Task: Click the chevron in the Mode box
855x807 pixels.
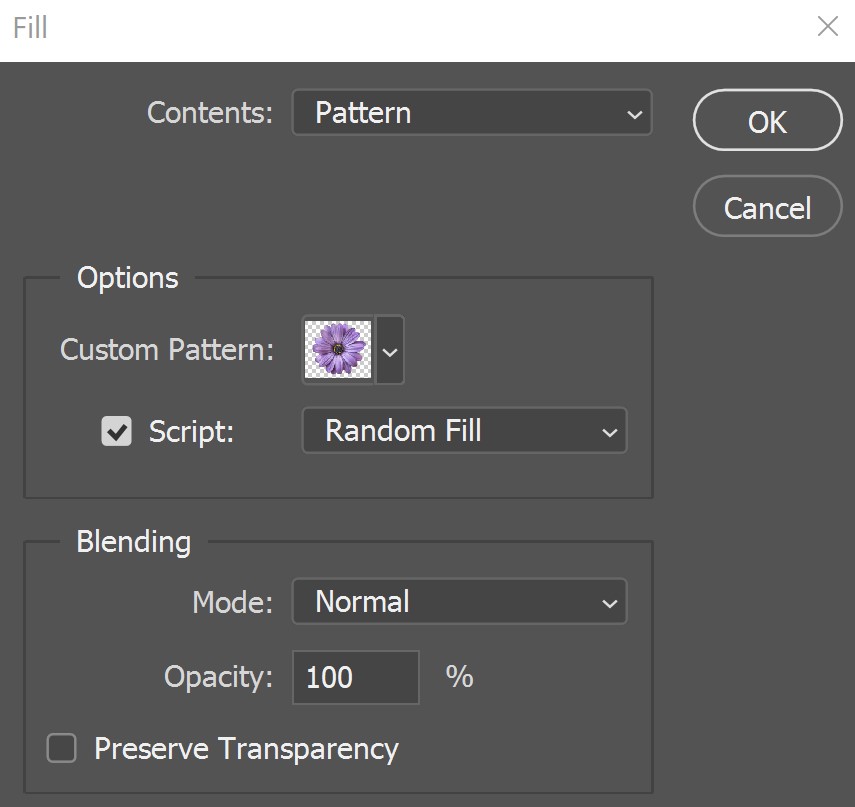Action: pyautogui.click(x=610, y=603)
